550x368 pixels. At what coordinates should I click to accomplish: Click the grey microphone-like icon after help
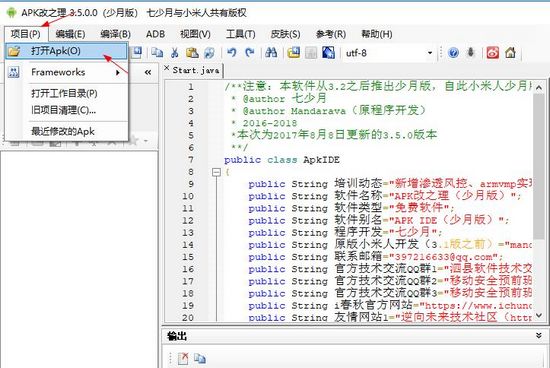[x=471, y=53]
